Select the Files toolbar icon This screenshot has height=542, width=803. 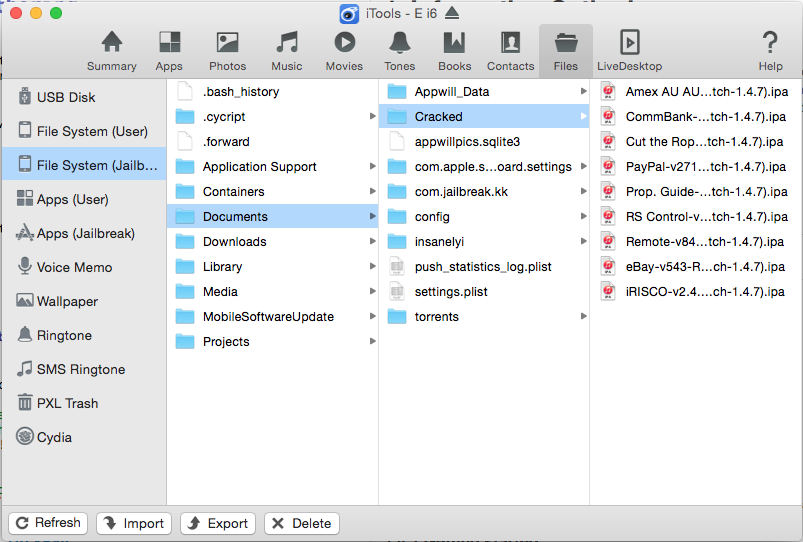click(566, 51)
